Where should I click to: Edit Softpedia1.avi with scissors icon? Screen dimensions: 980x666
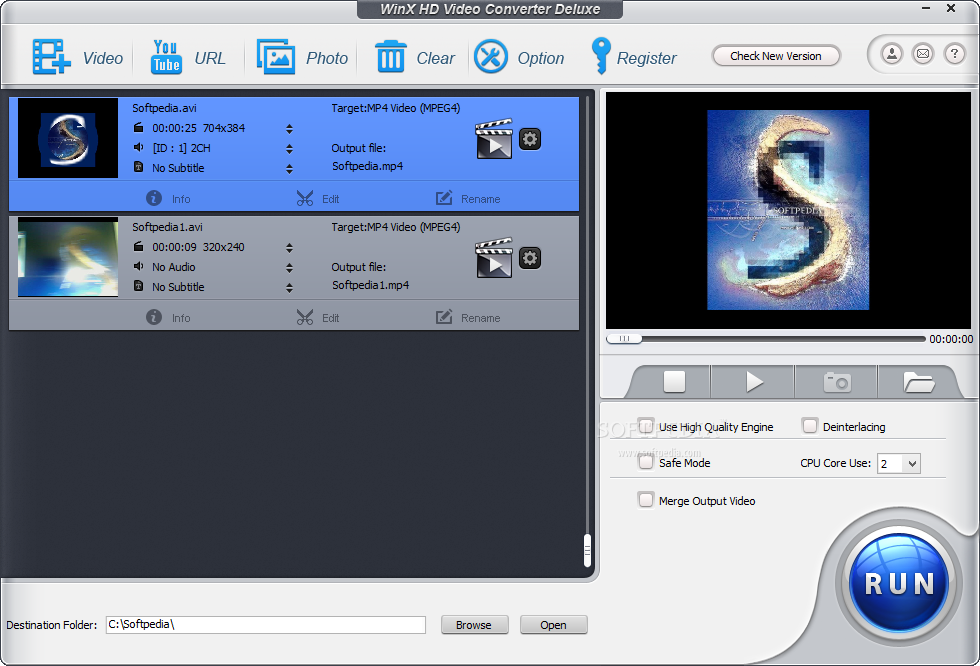[x=318, y=317]
